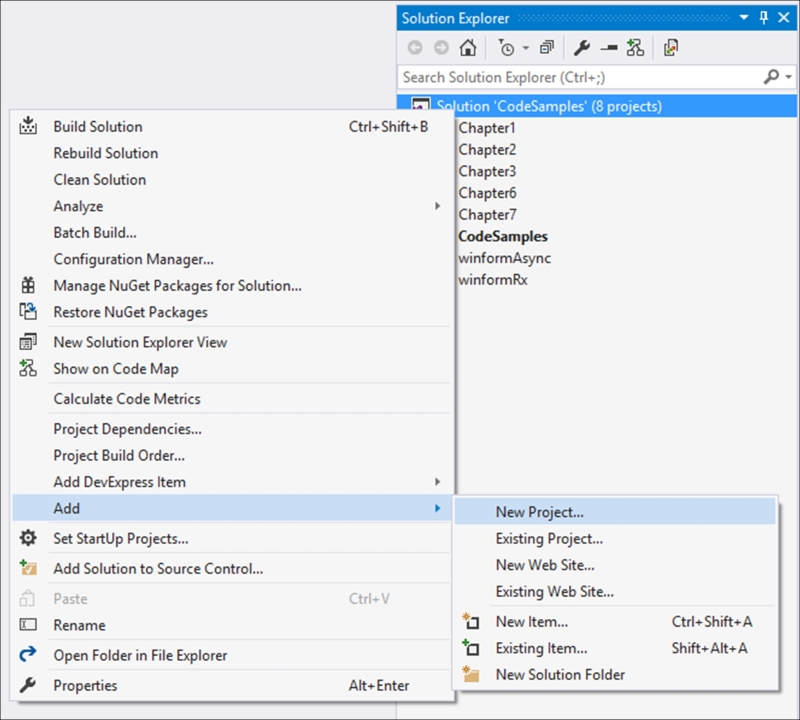Select the Chapter3 project
Image resolution: width=800 pixels, height=720 pixels.
pos(487,171)
